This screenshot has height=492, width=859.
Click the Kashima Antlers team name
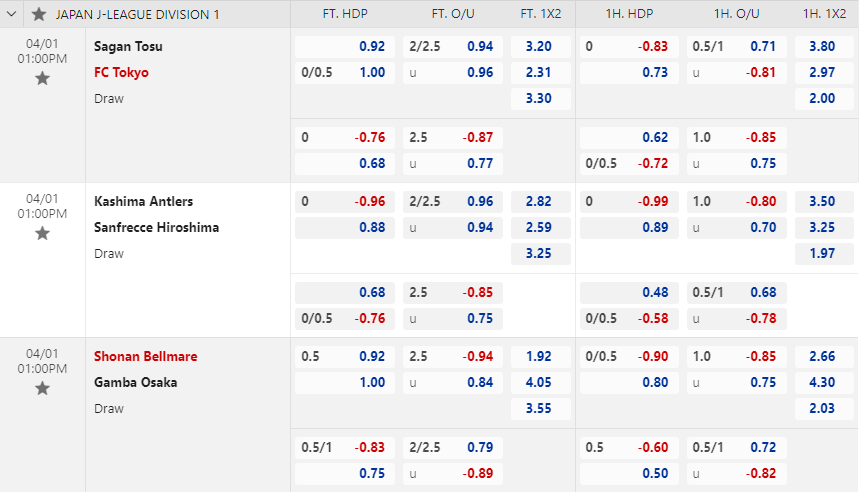[x=144, y=201]
